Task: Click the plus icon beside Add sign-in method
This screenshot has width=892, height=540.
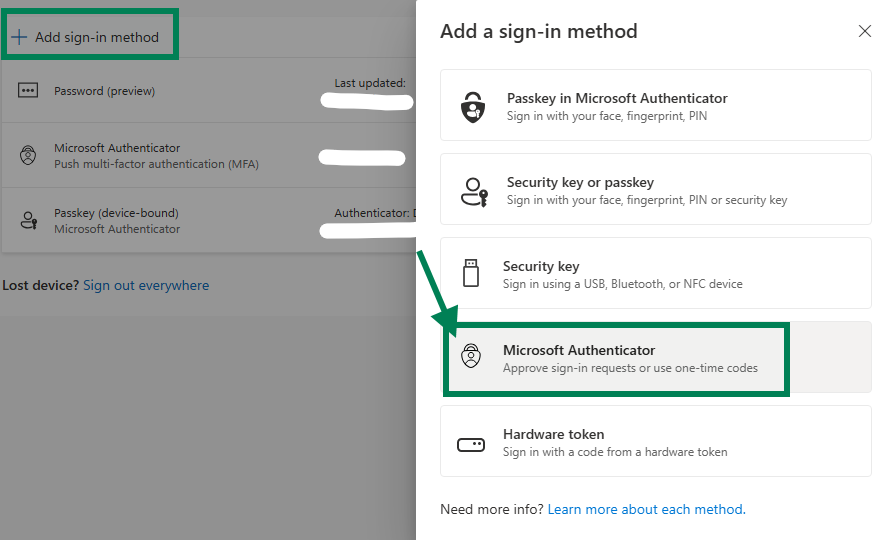Action: (19, 38)
